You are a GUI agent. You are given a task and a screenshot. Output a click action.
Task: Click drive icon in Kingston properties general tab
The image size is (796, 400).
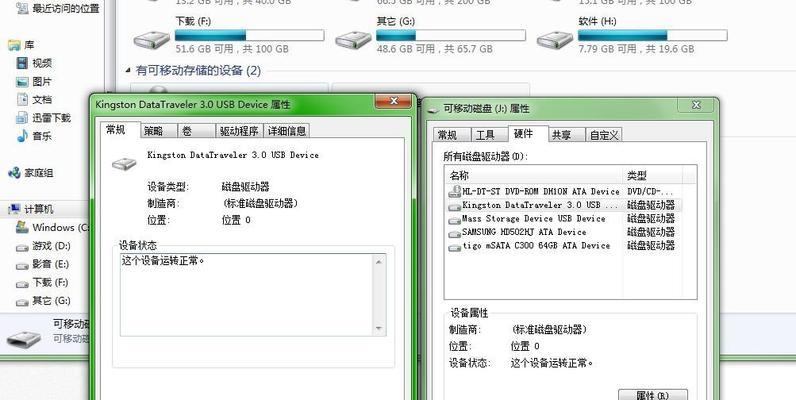click(124, 163)
